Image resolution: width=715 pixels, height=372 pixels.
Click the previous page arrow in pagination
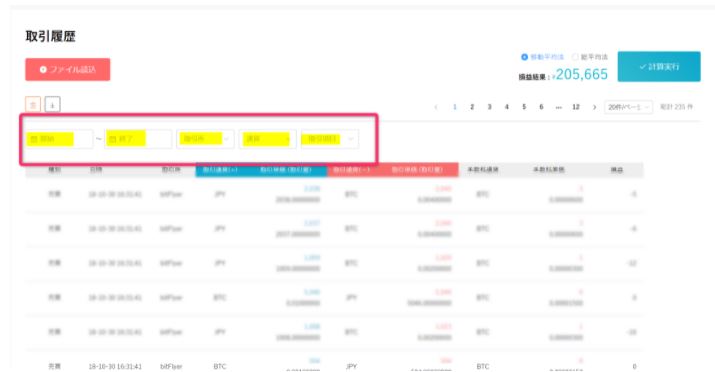coord(436,107)
